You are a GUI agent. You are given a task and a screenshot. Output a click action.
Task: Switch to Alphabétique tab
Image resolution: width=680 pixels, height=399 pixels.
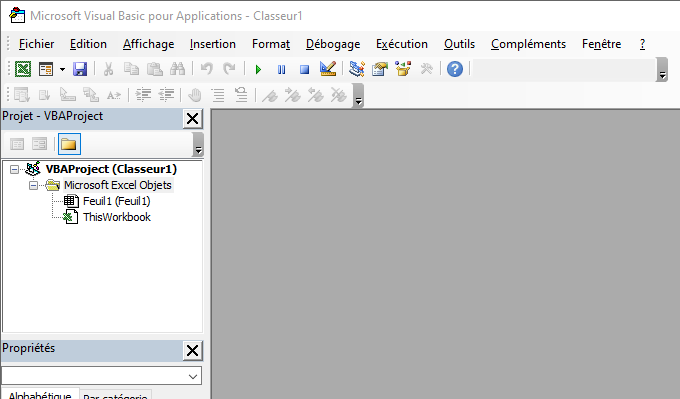[x=40, y=395]
